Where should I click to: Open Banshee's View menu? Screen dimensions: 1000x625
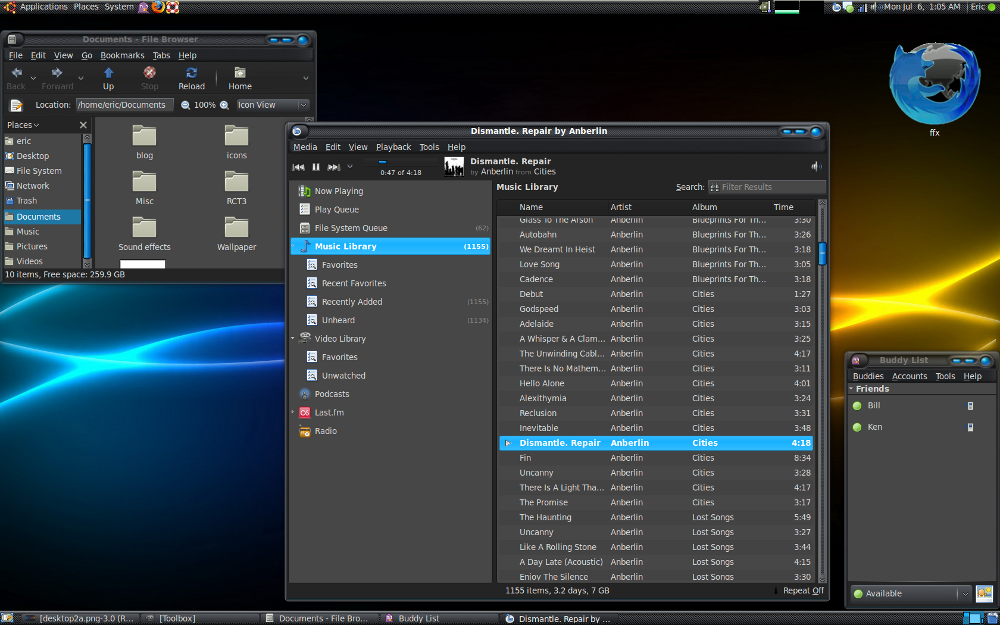click(358, 147)
